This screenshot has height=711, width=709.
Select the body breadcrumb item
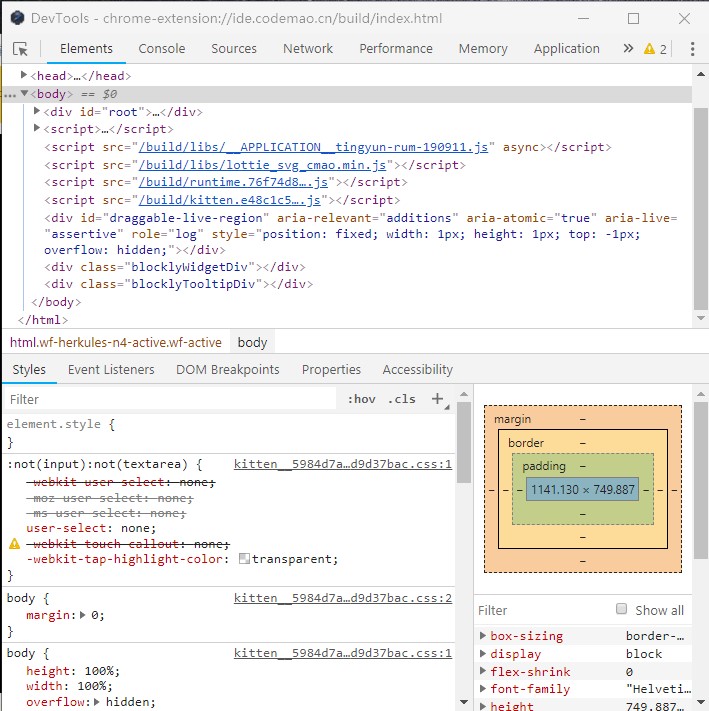pyautogui.click(x=252, y=342)
